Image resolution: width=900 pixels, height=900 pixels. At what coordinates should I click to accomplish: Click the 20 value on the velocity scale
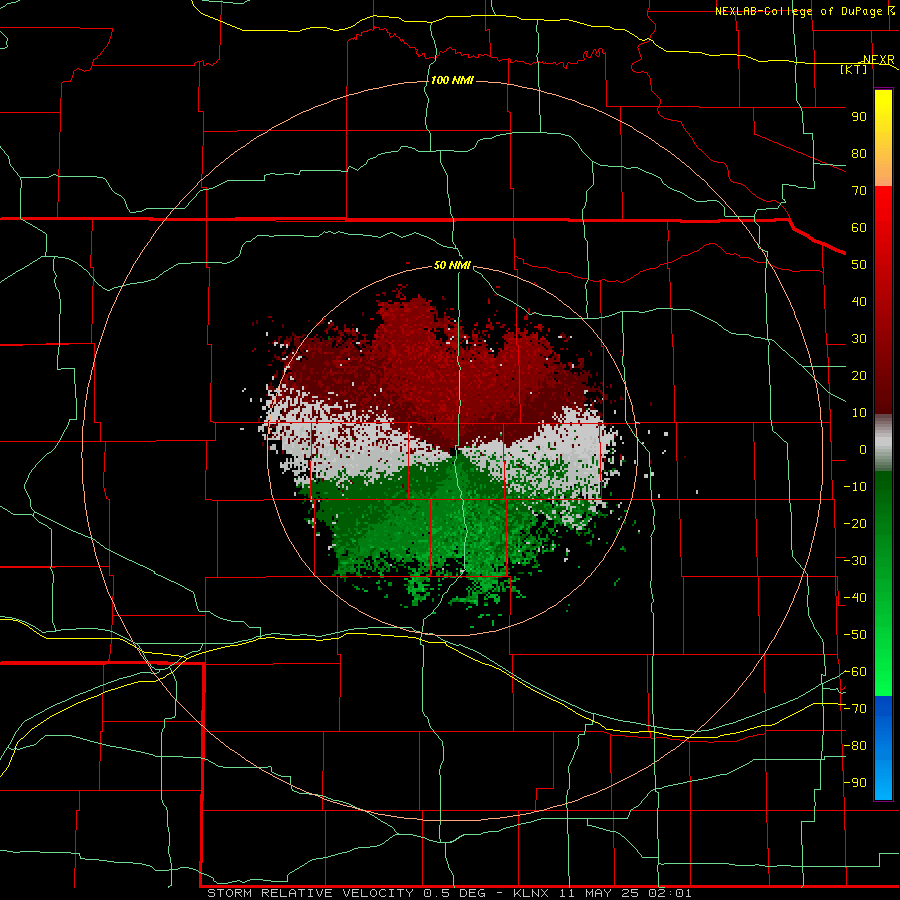click(x=859, y=375)
